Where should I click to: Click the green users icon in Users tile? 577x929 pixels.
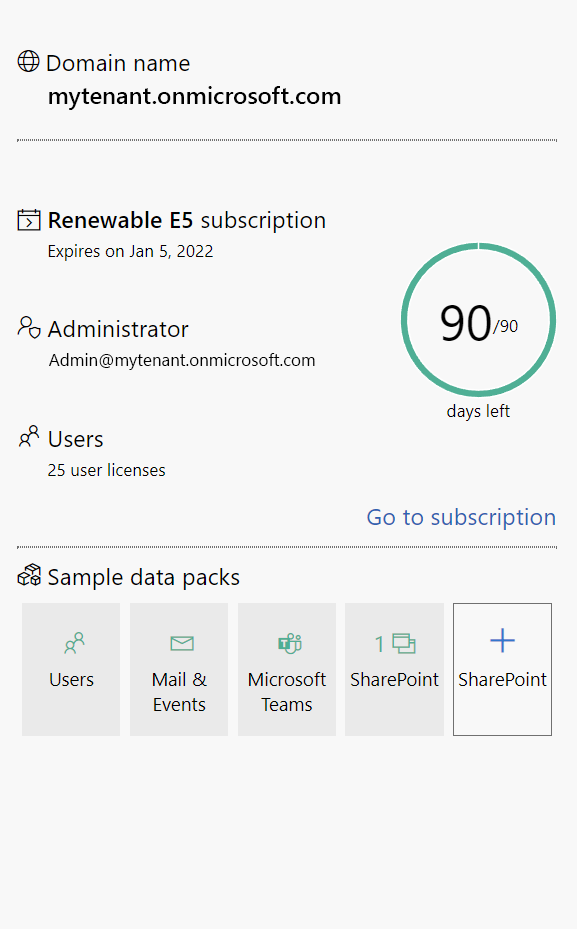[x=74, y=643]
